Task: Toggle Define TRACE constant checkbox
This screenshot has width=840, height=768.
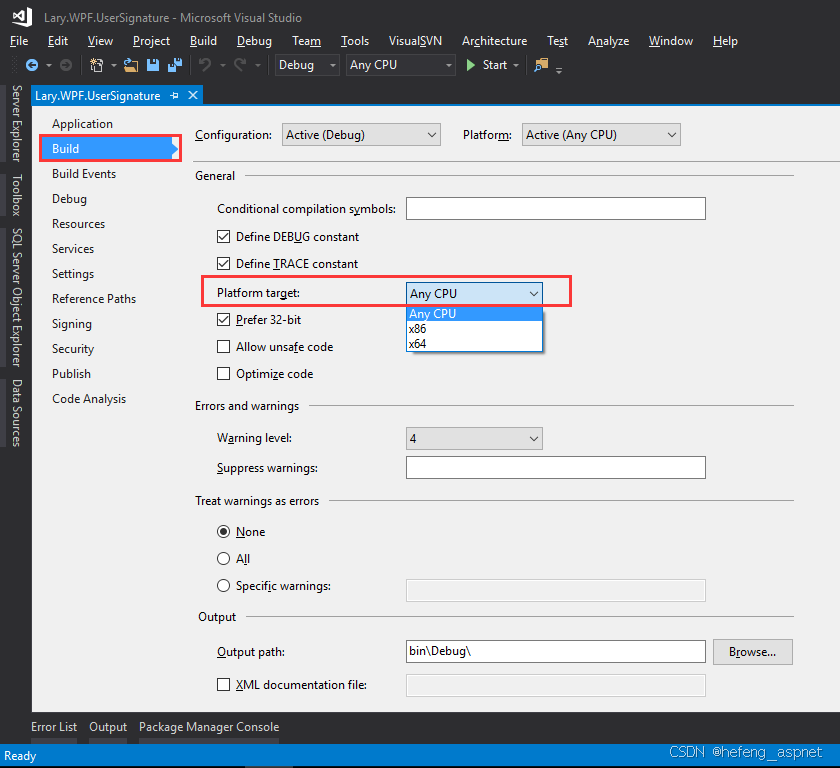Action: click(223, 263)
